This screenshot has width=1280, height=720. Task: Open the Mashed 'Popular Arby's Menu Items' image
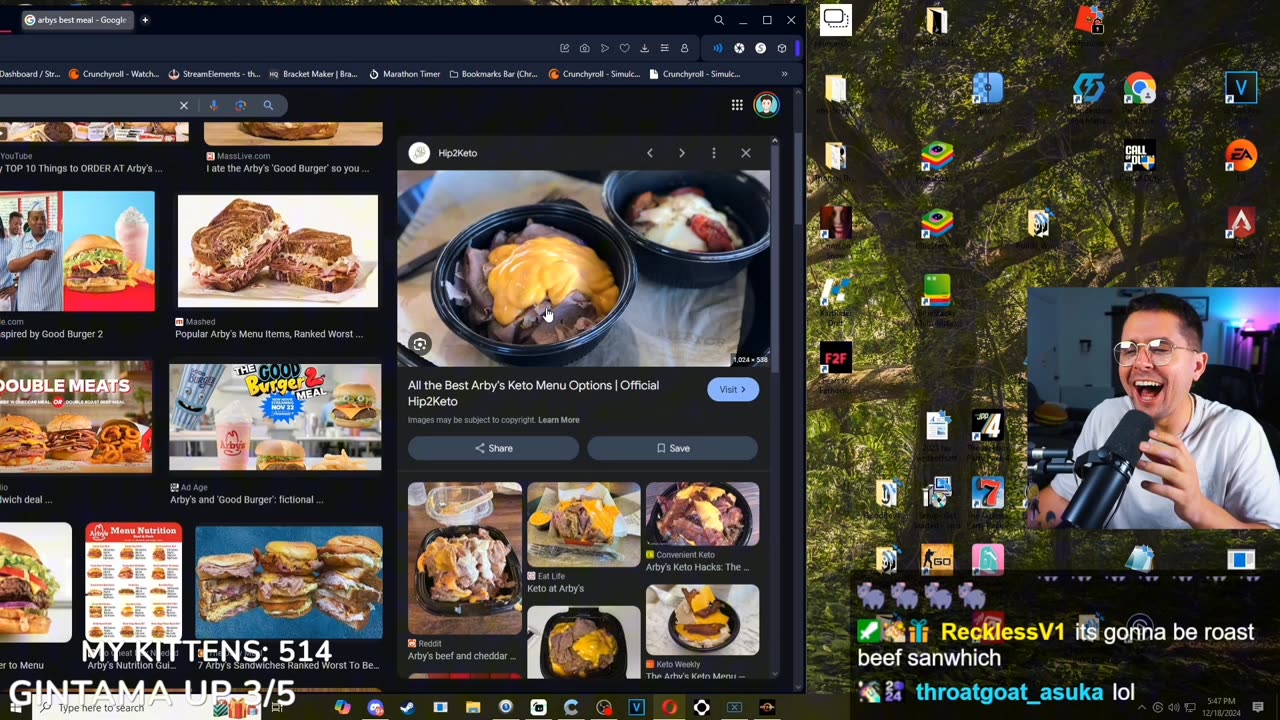coord(278,251)
